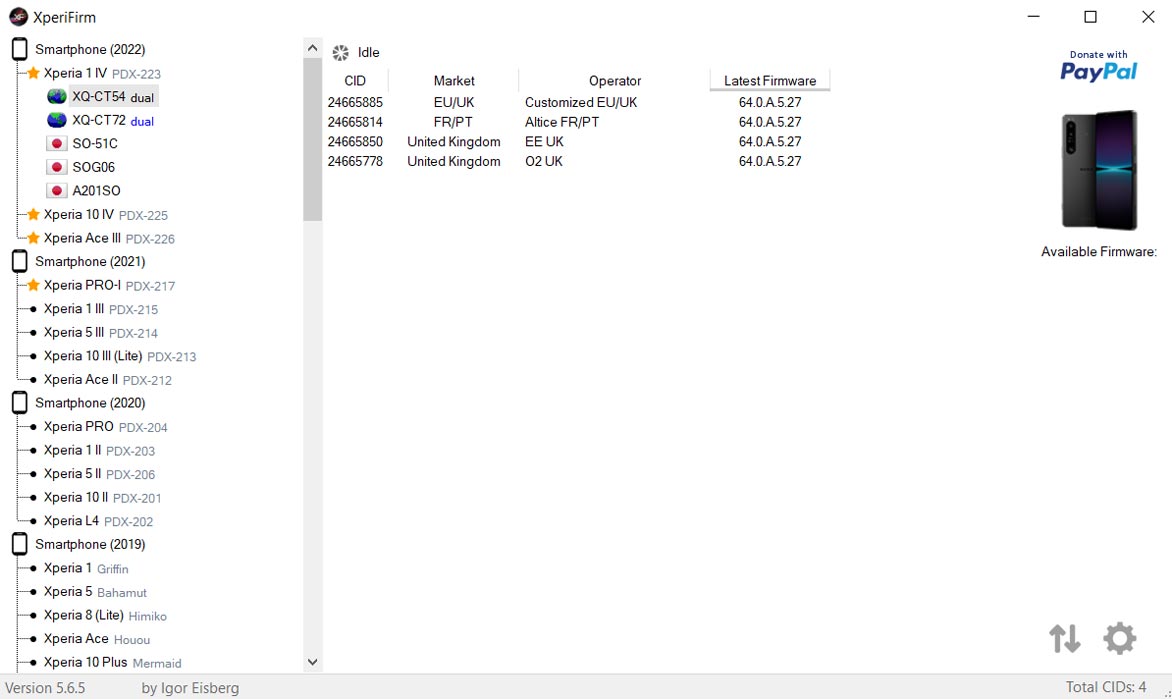Expand Xperia 5 III PDX-214
1172x700 pixels.
coord(101,332)
